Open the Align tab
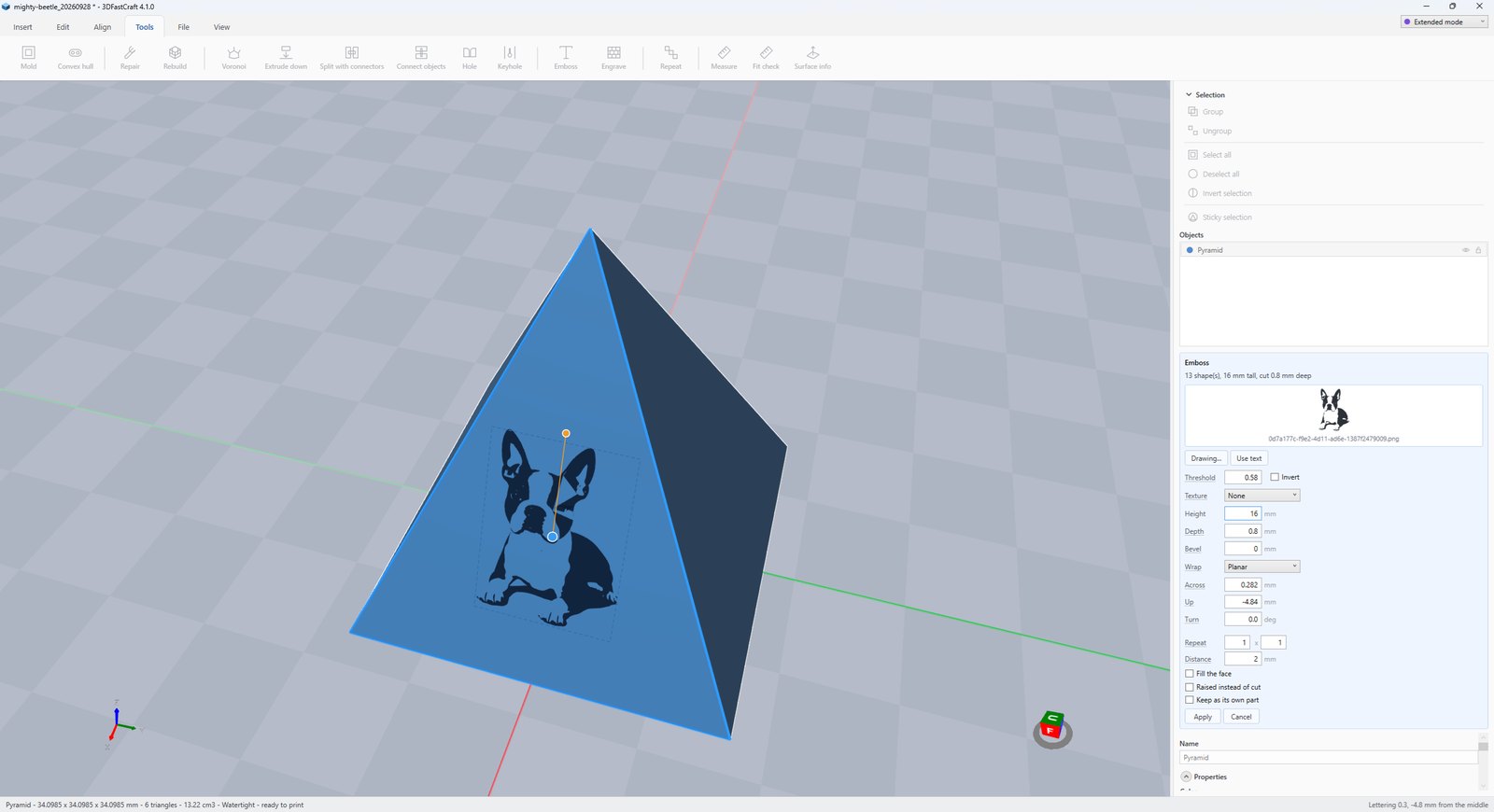This screenshot has width=1494, height=812. pyautogui.click(x=103, y=27)
